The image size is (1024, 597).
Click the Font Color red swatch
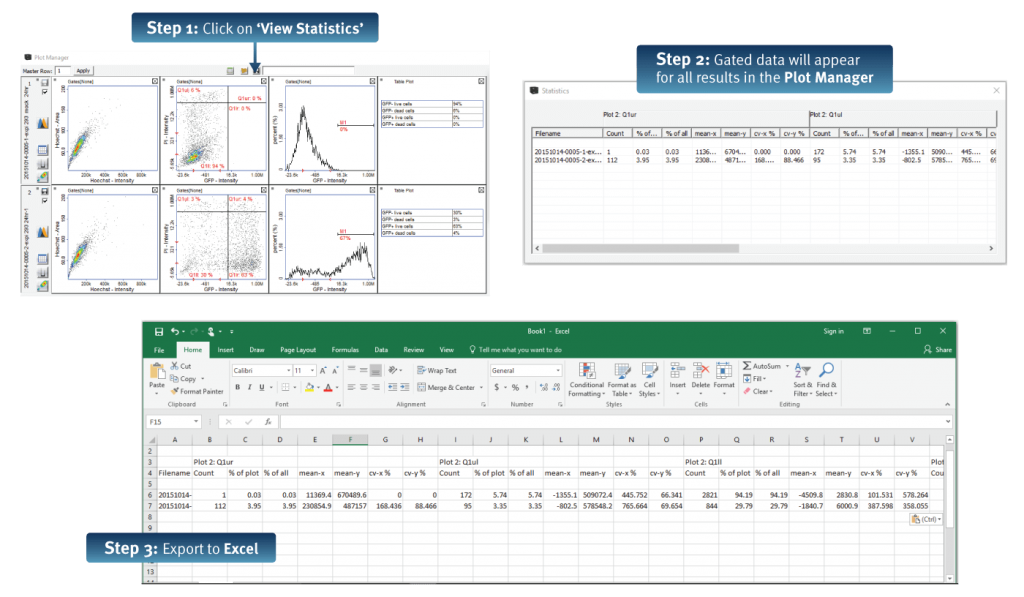[x=328, y=387]
